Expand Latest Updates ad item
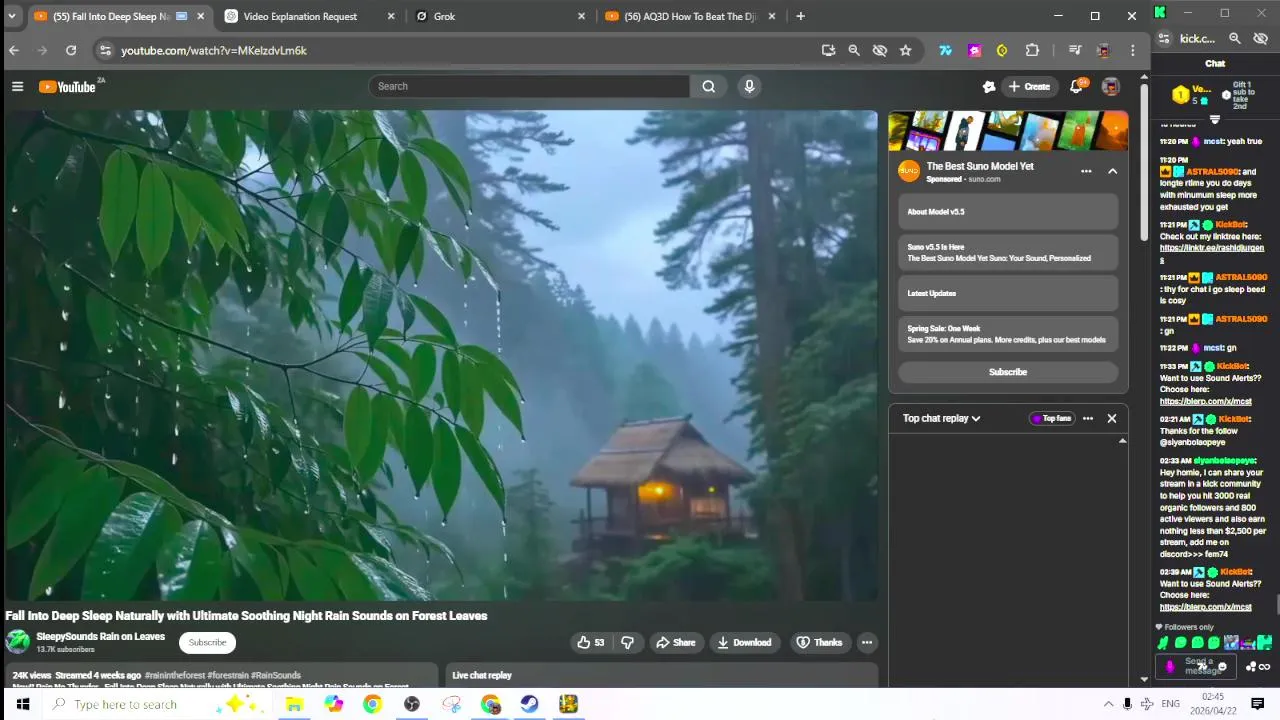This screenshot has height=720, width=1280. [x=1008, y=293]
